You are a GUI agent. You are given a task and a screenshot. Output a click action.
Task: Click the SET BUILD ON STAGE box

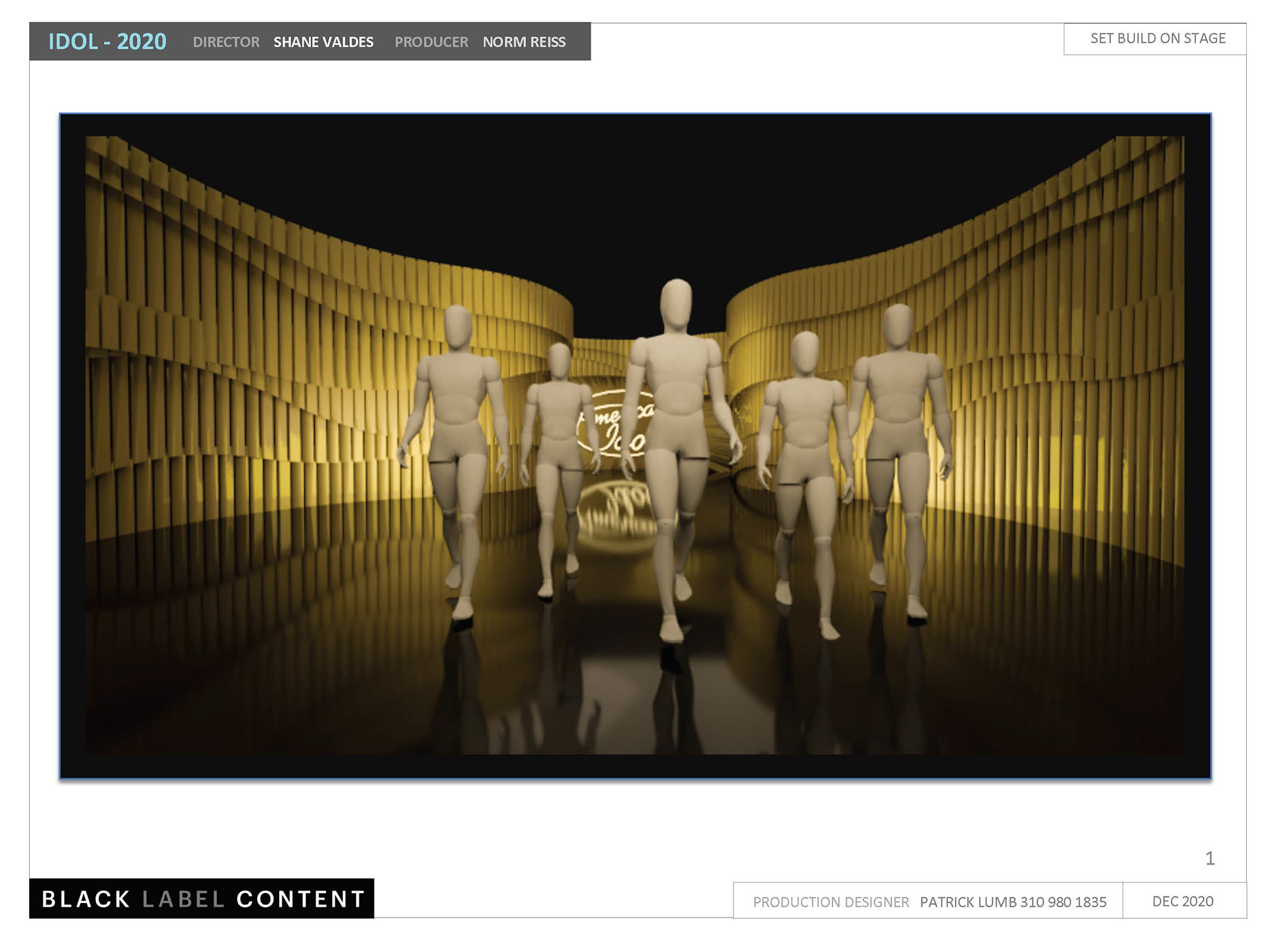coord(1158,38)
